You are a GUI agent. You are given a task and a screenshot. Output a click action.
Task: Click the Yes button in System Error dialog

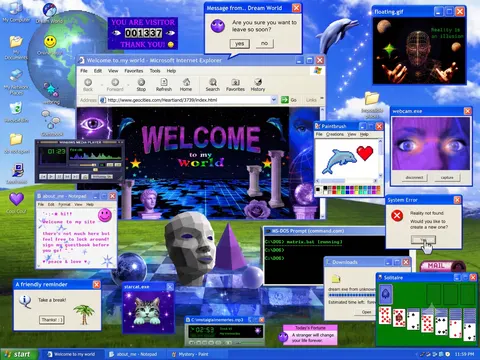(423, 239)
